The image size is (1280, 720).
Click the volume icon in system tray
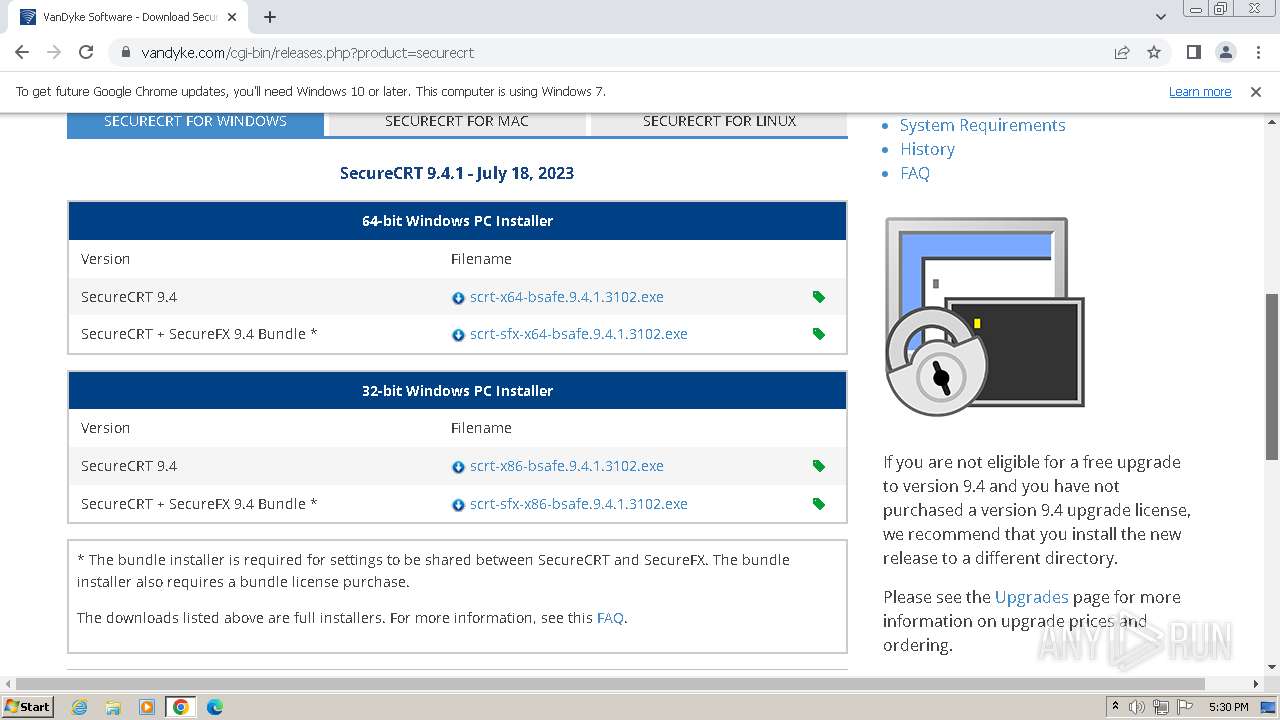point(1137,707)
